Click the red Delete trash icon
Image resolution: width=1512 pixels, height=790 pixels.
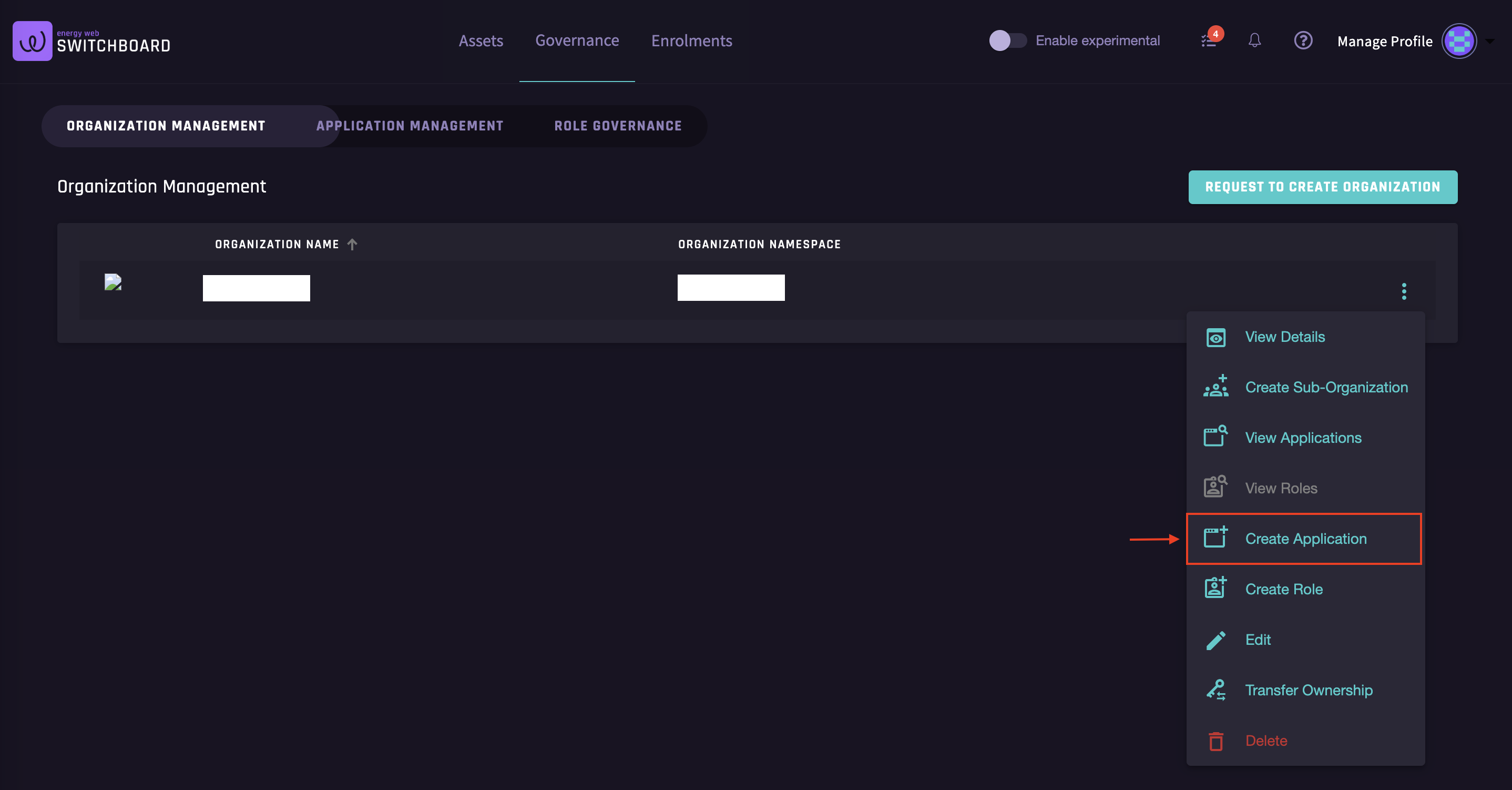(1215, 741)
